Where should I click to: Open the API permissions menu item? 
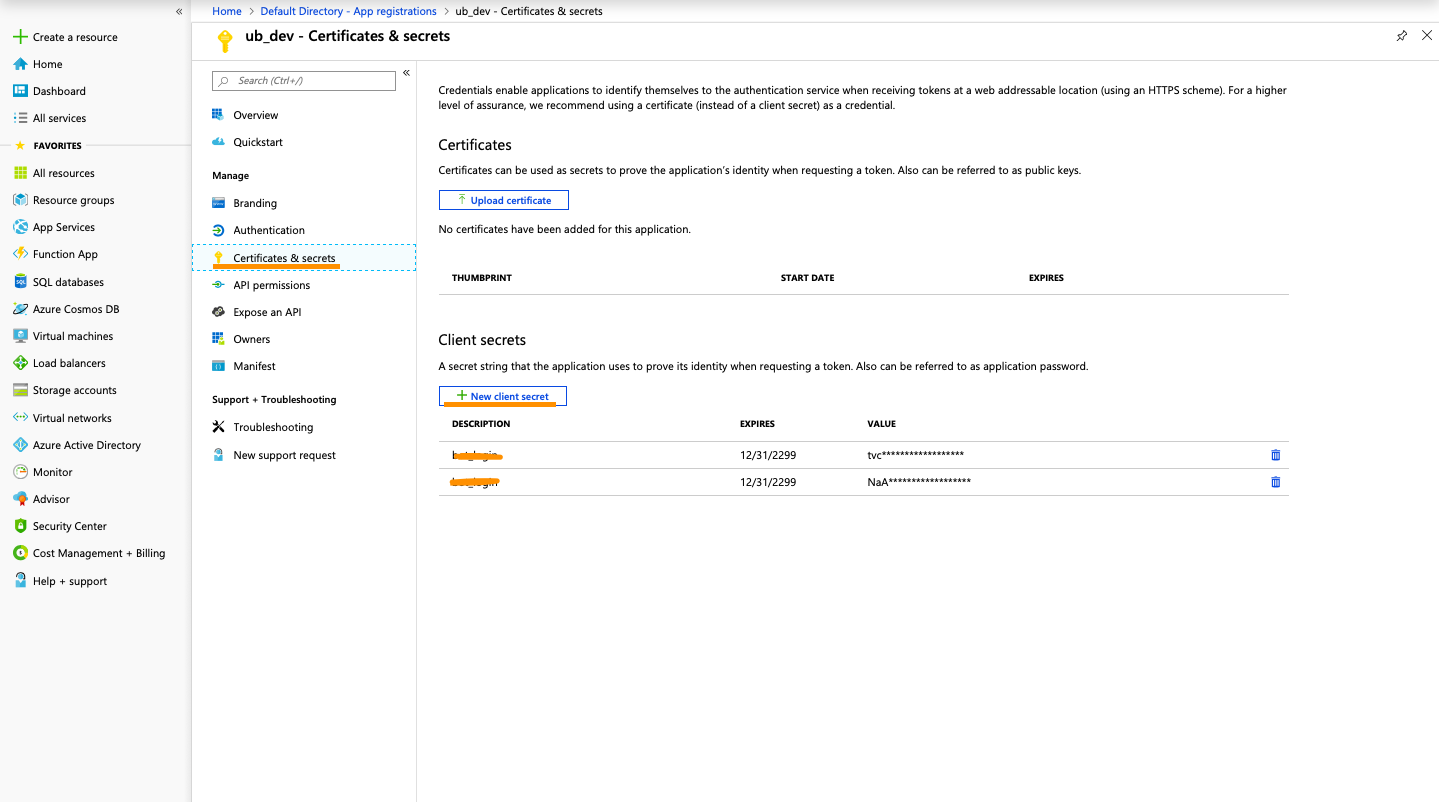point(271,285)
